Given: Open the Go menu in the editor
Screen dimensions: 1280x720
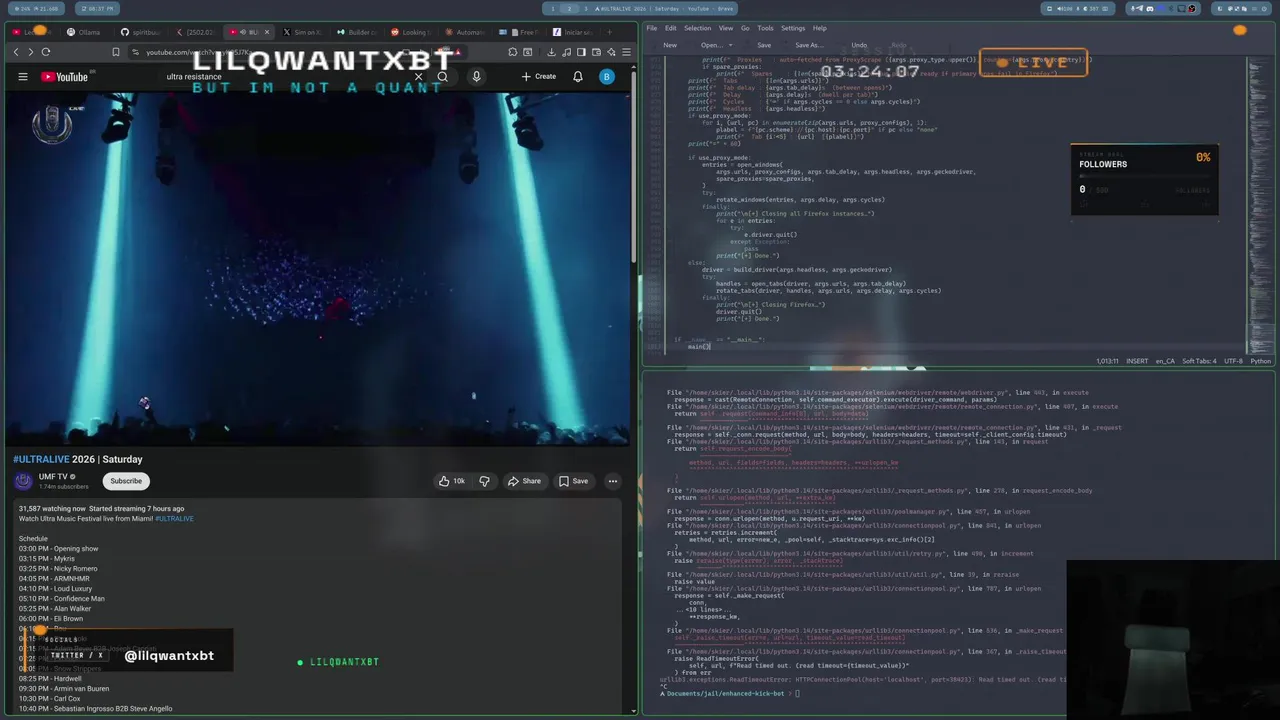Looking at the screenshot, I should (745, 28).
